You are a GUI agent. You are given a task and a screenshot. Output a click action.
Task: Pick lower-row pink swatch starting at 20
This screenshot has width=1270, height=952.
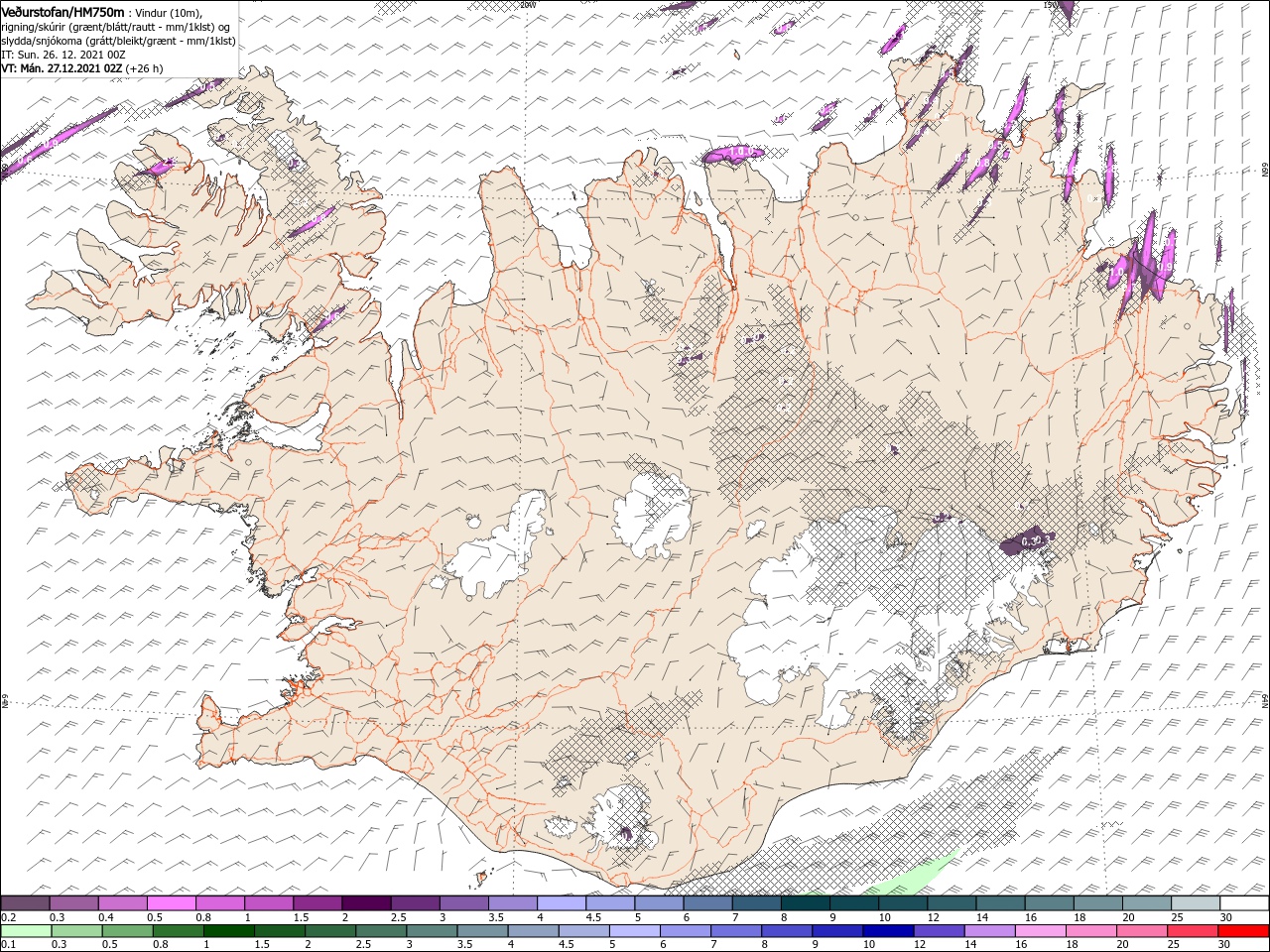[x=1140, y=931]
